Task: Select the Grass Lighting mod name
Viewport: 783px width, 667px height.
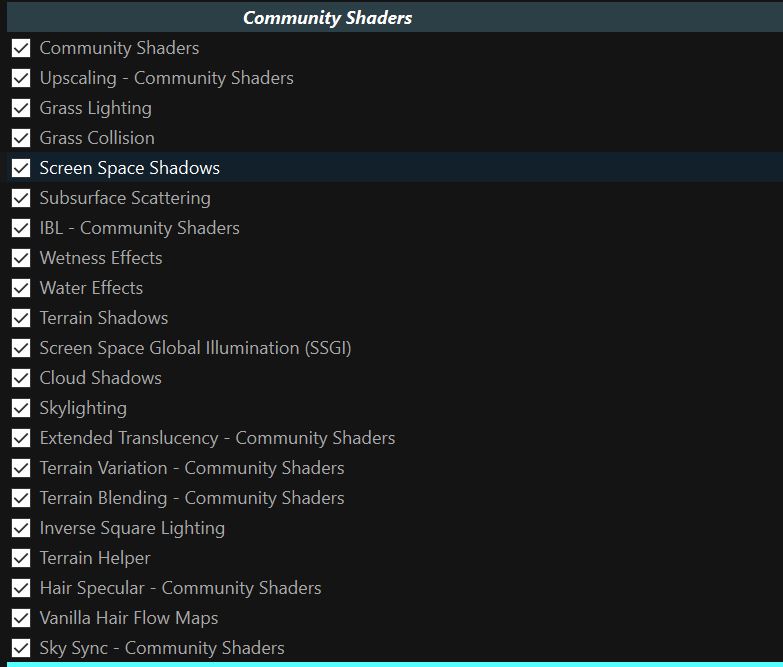Action: [x=96, y=108]
